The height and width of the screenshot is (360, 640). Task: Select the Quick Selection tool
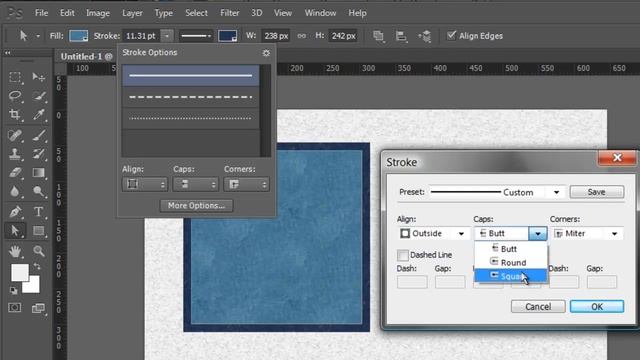(39, 96)
